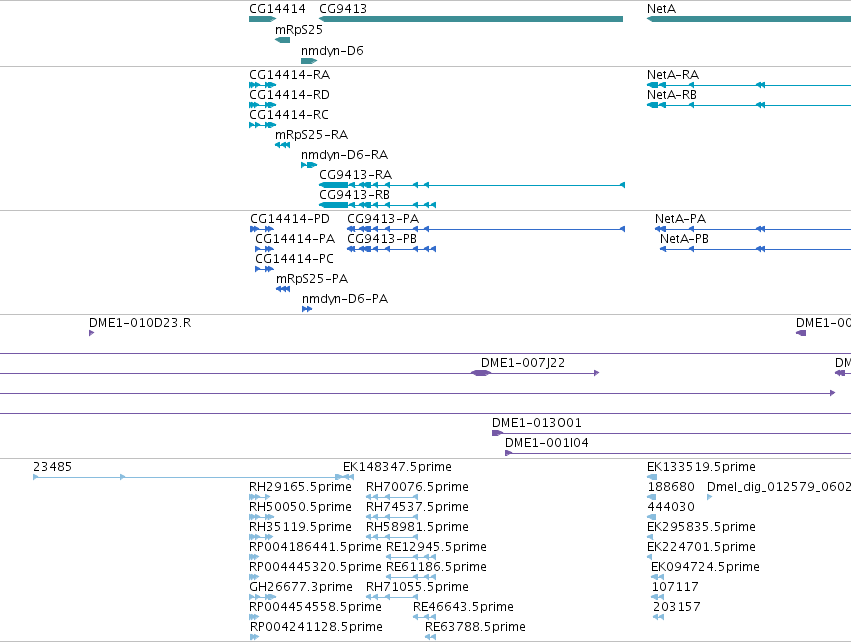Viewport: 851px width, 642px height.
Task: Click the CG9413-PB protein label
Action: coord(382,239)
